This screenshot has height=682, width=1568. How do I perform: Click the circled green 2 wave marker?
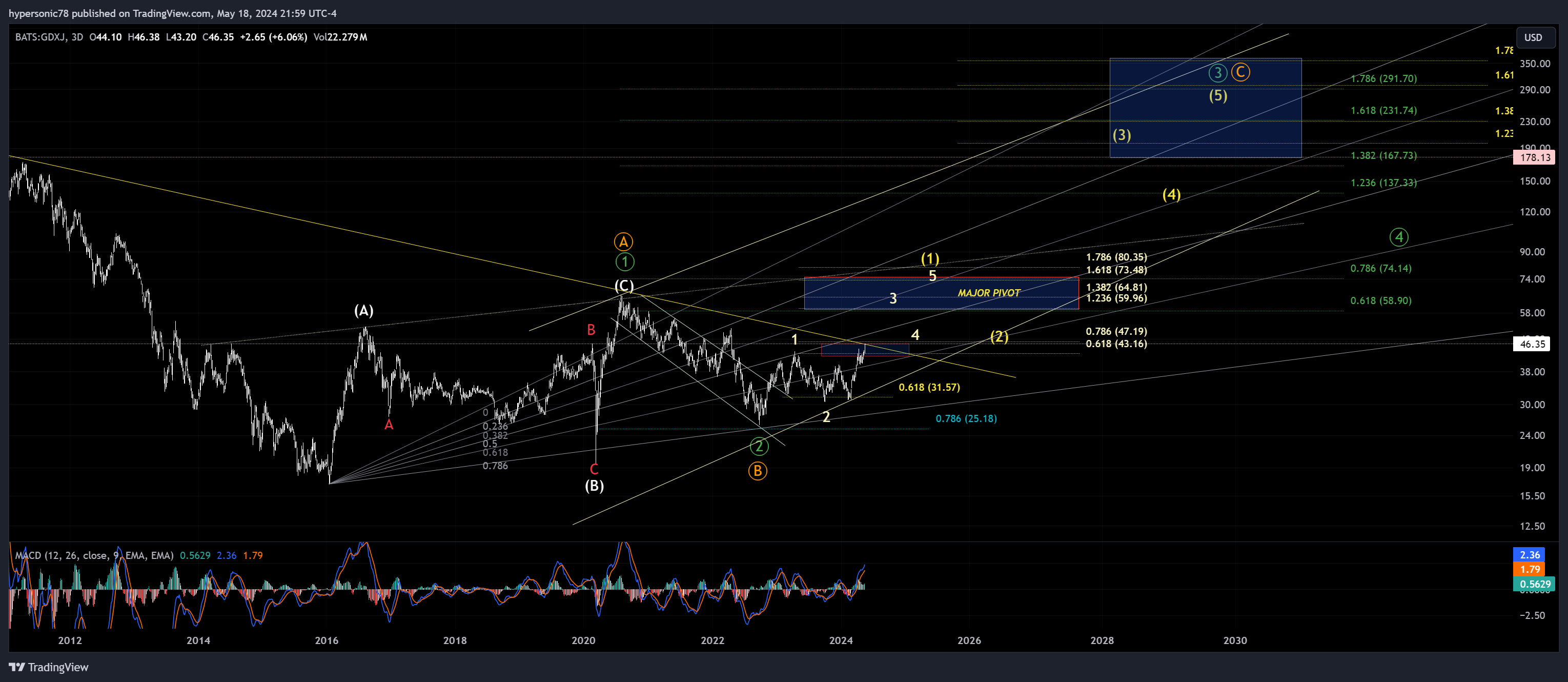[x=759, y=446]
